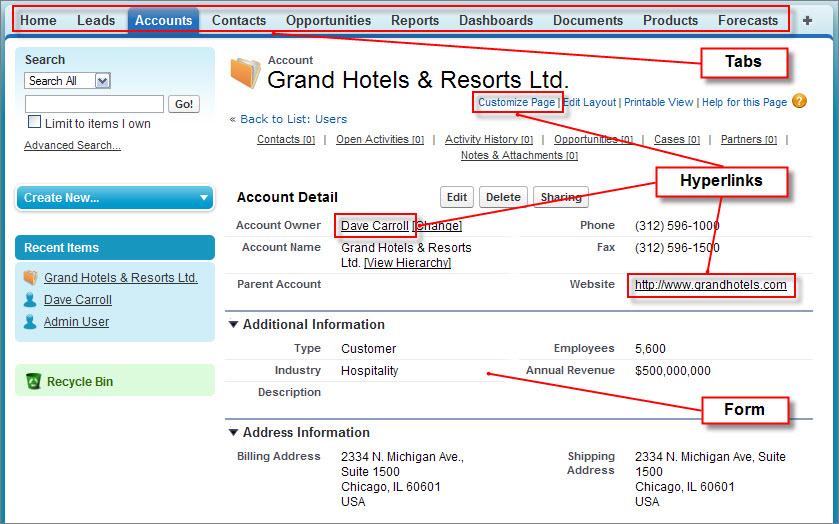Screen dimensions: 839x524
Task: Jump to Contacts [0] related list
Action: (286, 139)
